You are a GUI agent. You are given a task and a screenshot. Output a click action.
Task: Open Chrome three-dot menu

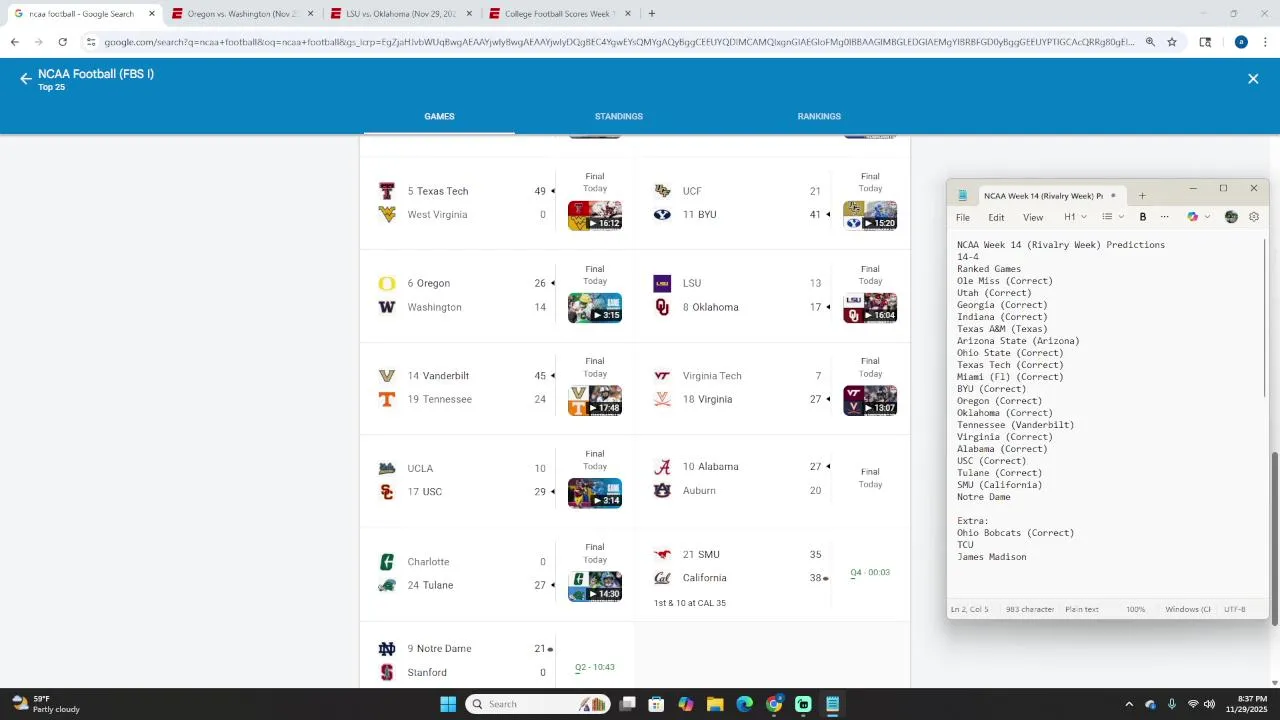[1265, 42]
